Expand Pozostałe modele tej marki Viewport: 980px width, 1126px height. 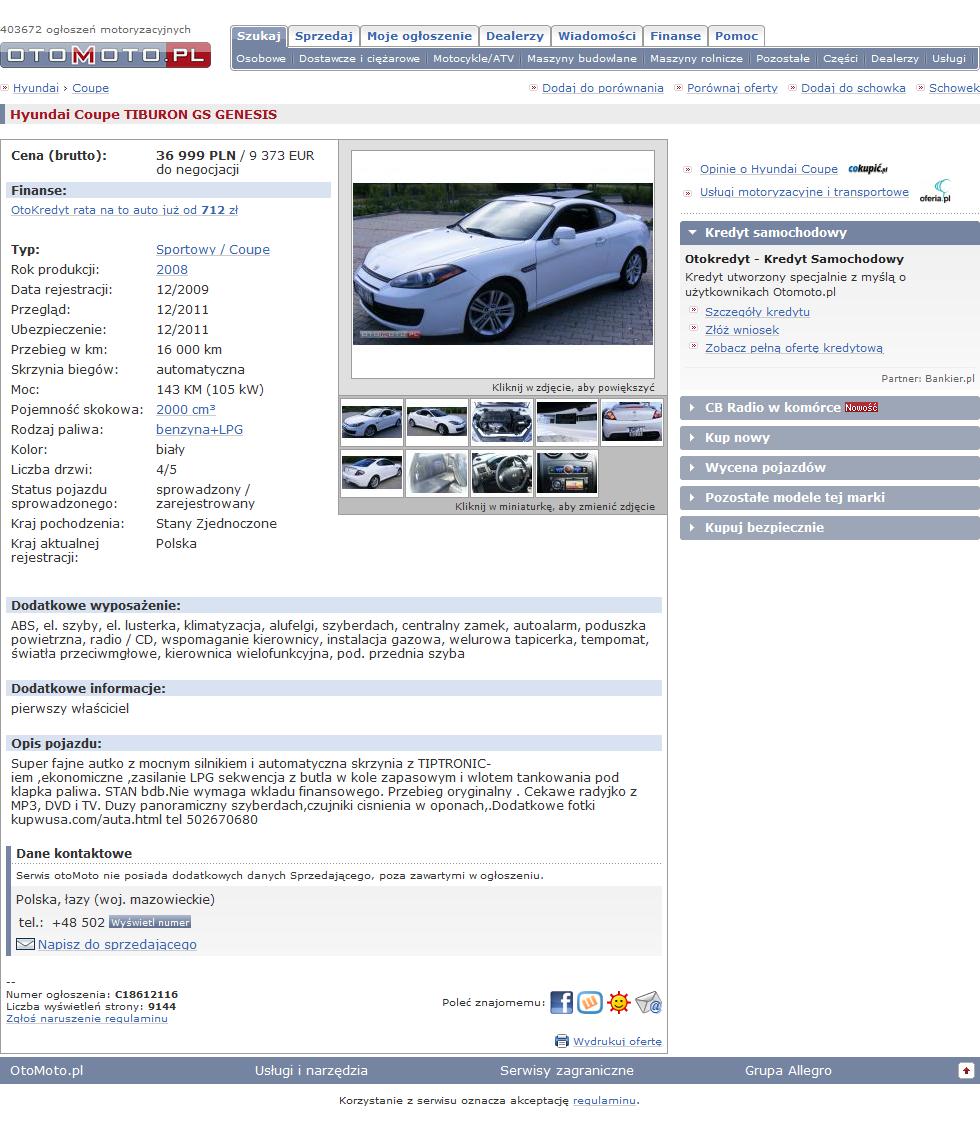[829, 498]
